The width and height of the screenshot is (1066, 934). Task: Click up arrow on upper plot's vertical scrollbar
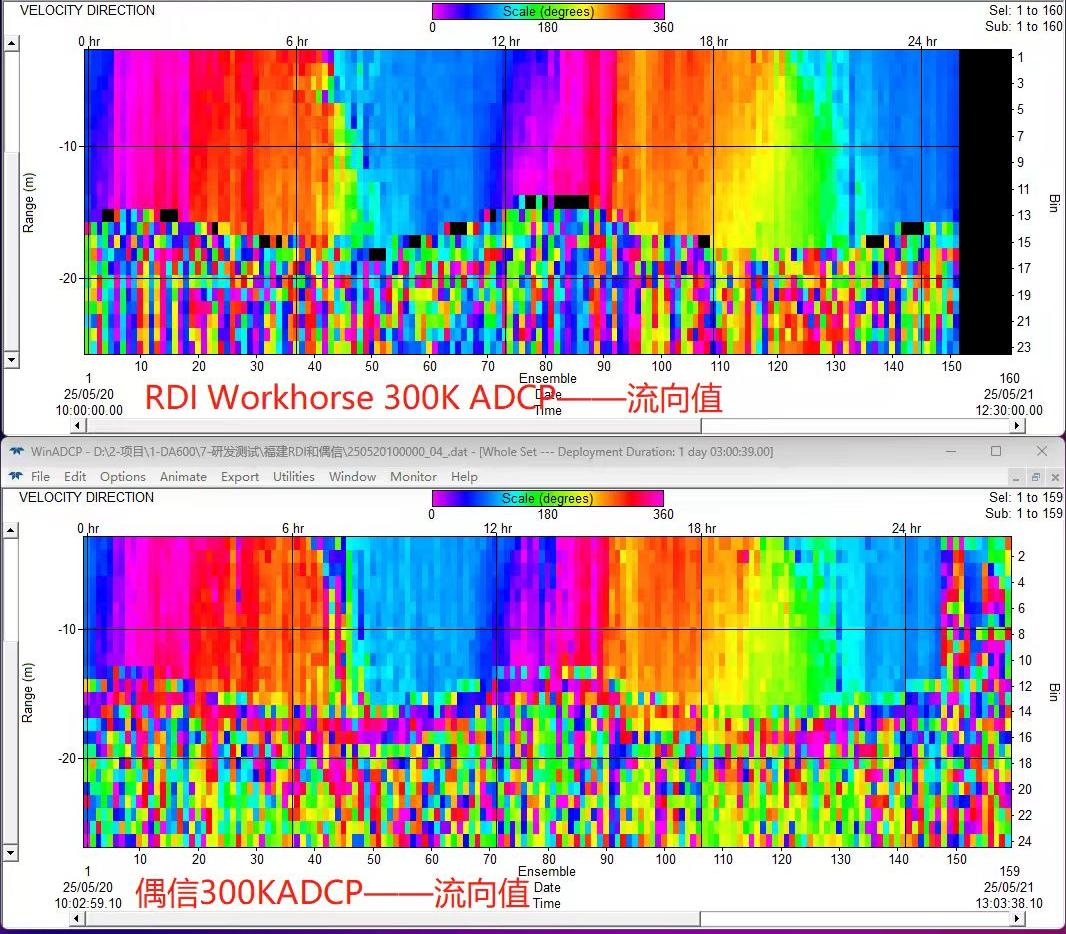point(11,43)
